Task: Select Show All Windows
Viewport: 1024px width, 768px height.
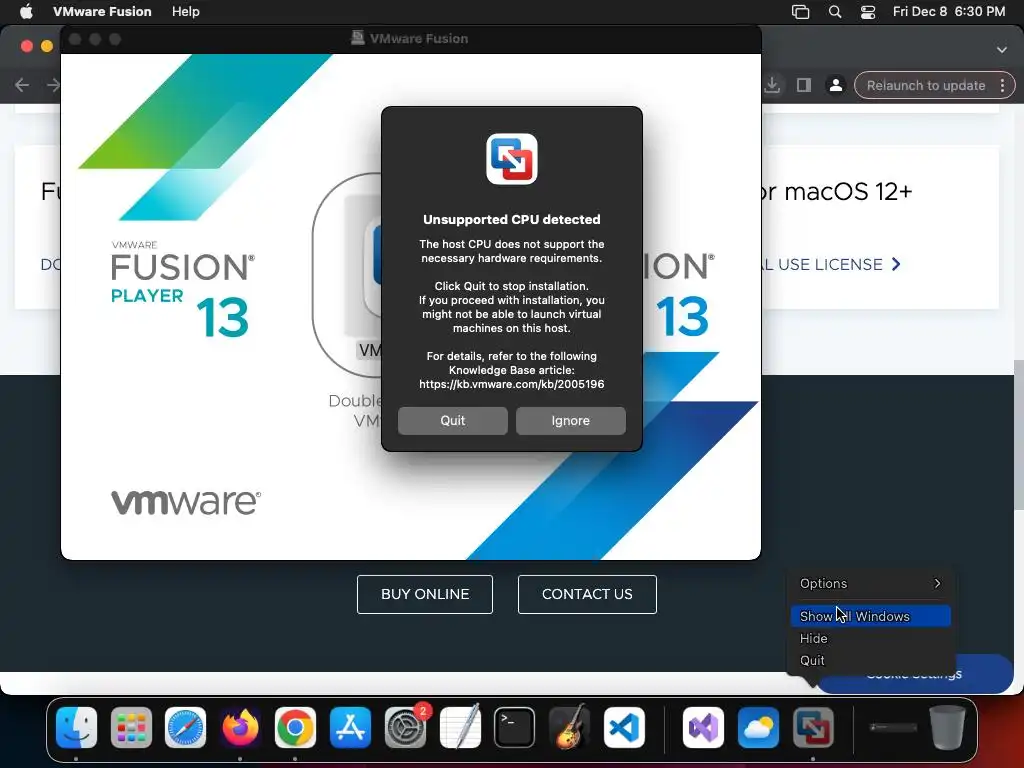Action: [871, 616]
